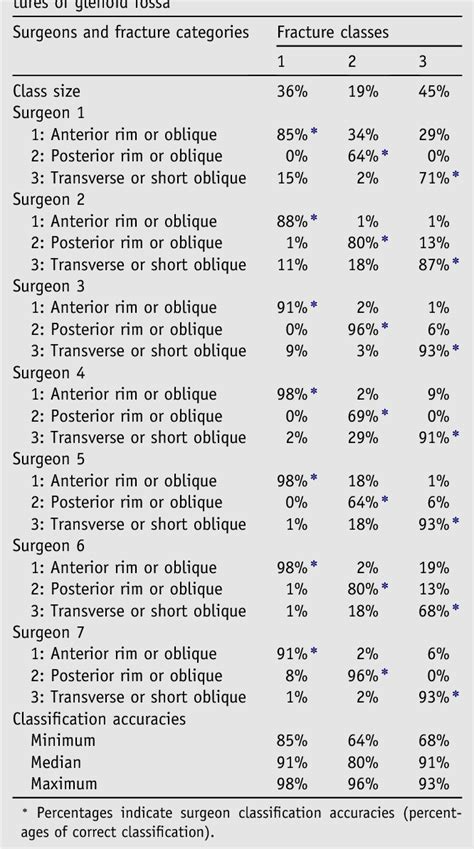Select the Fracture classes column header
474x849 pixels.
click(333, 32)
